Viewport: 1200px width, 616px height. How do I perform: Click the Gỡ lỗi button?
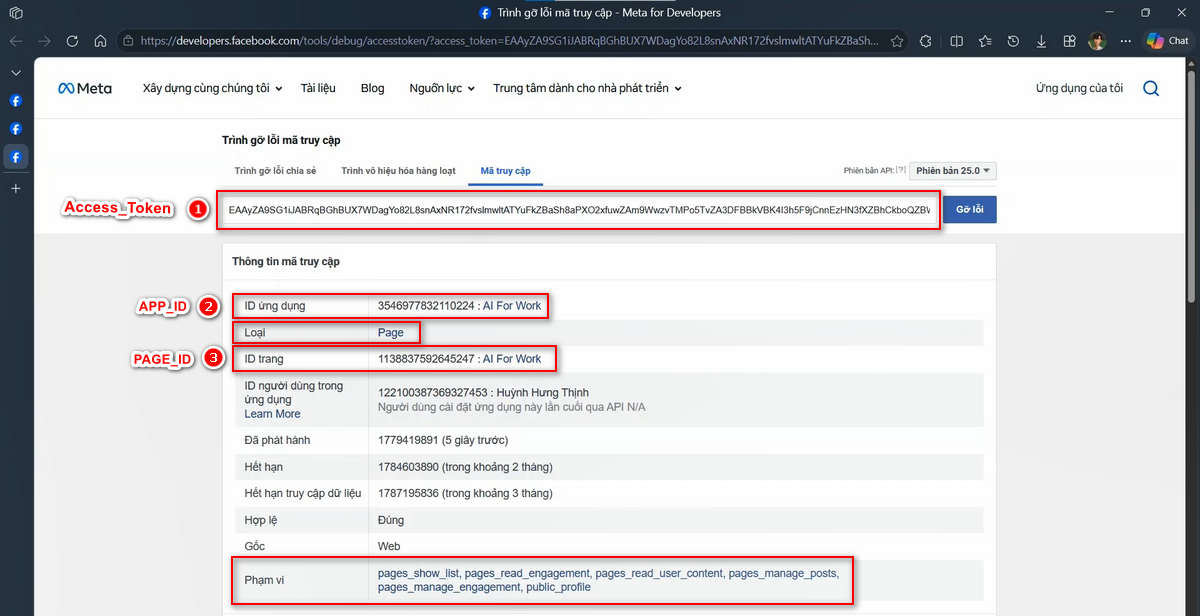[970, 210]
